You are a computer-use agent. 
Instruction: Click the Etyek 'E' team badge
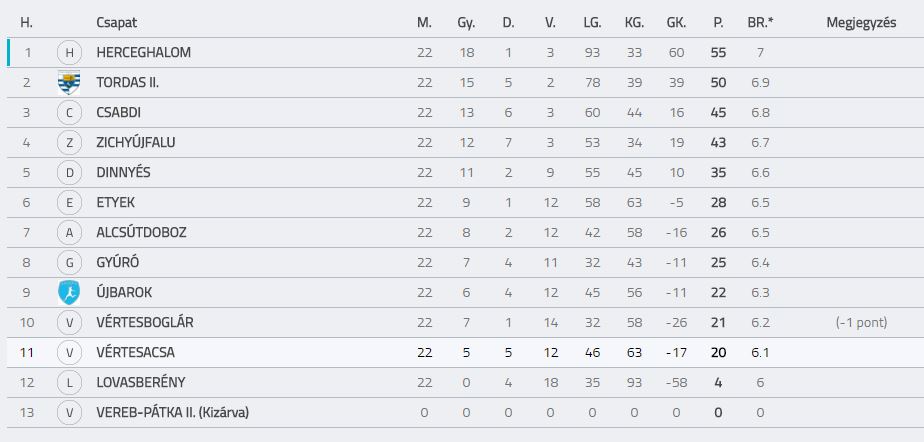pos(69,203)
